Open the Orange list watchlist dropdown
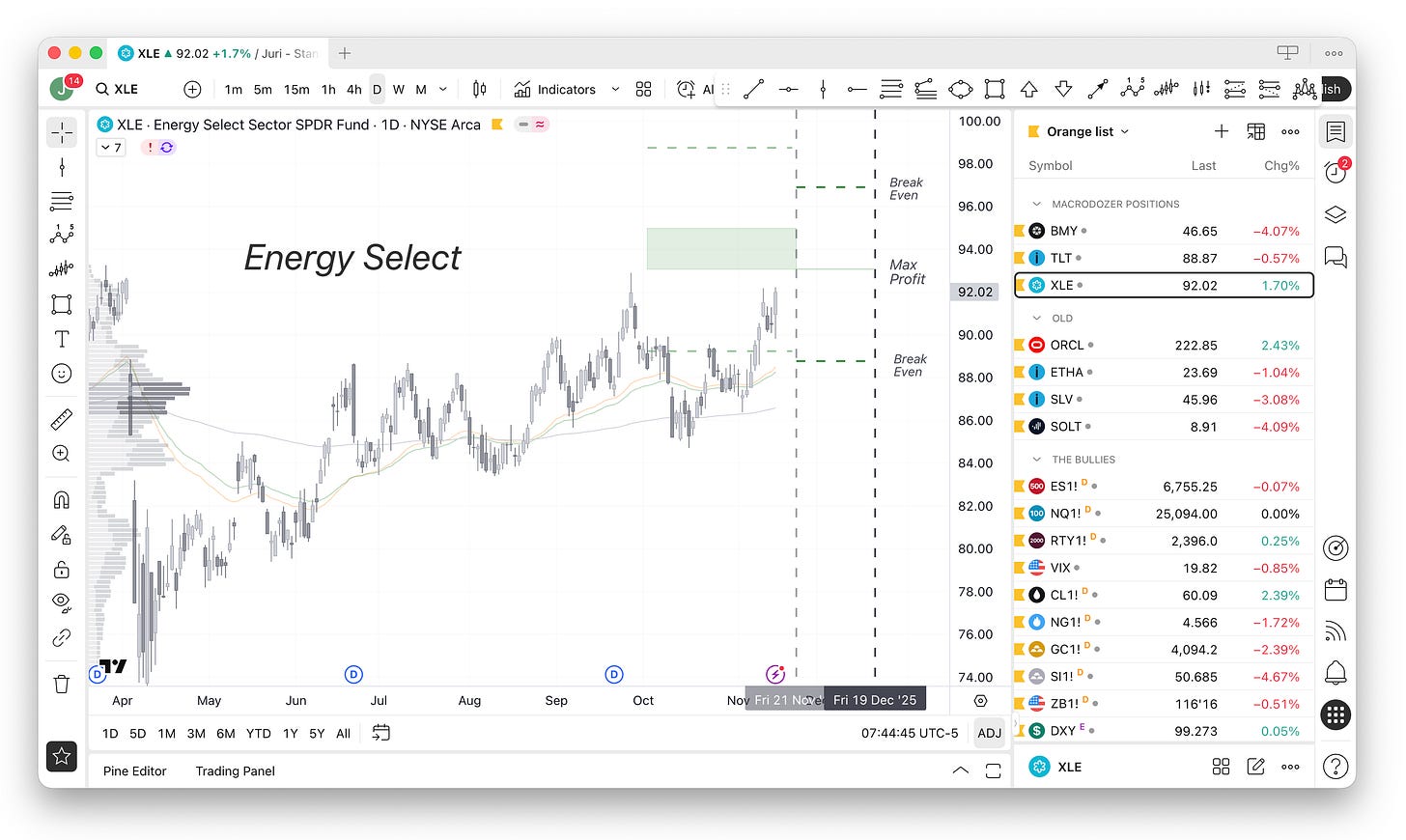The image size is (1406, 840). coord(1087,131)
